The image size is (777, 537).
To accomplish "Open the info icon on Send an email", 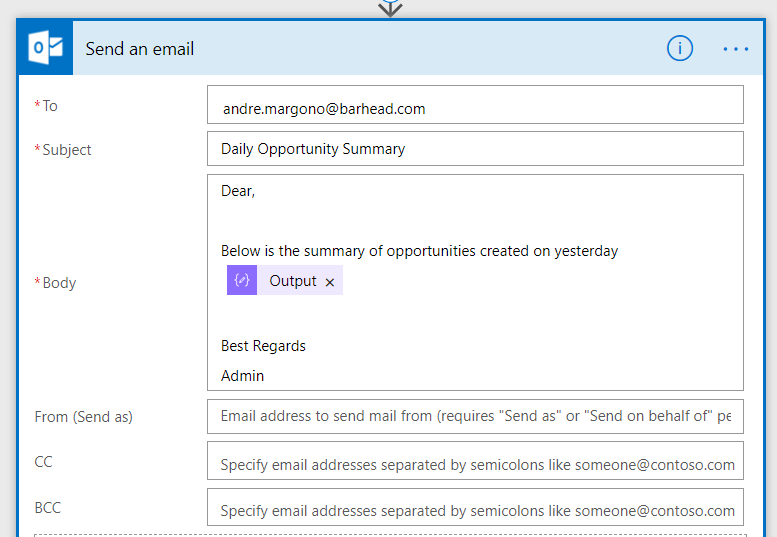I will coord(680,48).
